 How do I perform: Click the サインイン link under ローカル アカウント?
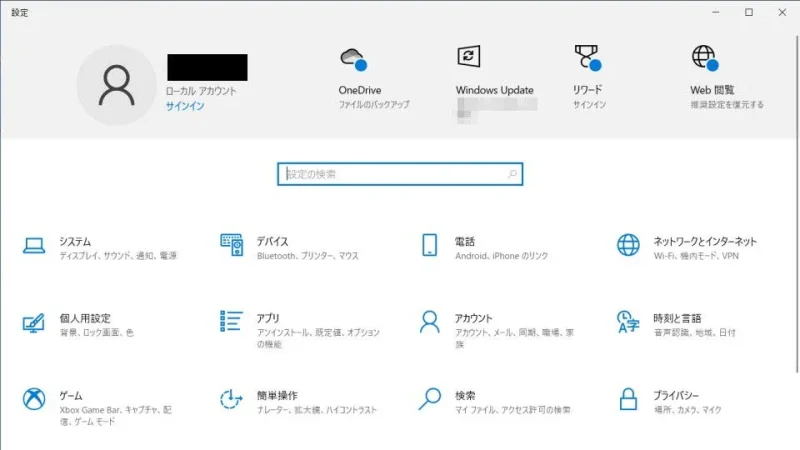click(185, 105)
